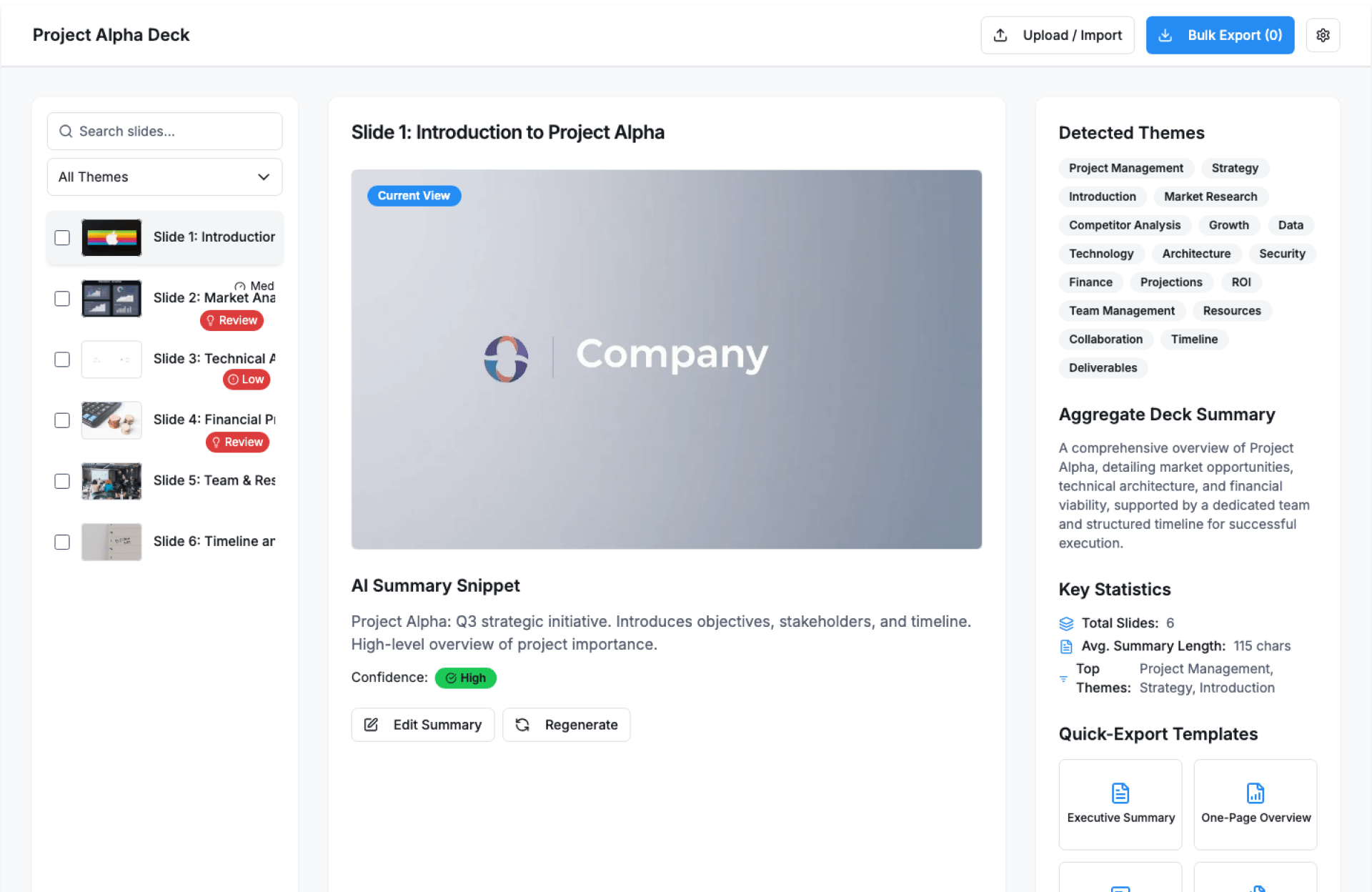Click the refresh icon on Regenerate
Image resolution: width=1372 pixels, height=892 pixels.
click(x=522, y=725)
